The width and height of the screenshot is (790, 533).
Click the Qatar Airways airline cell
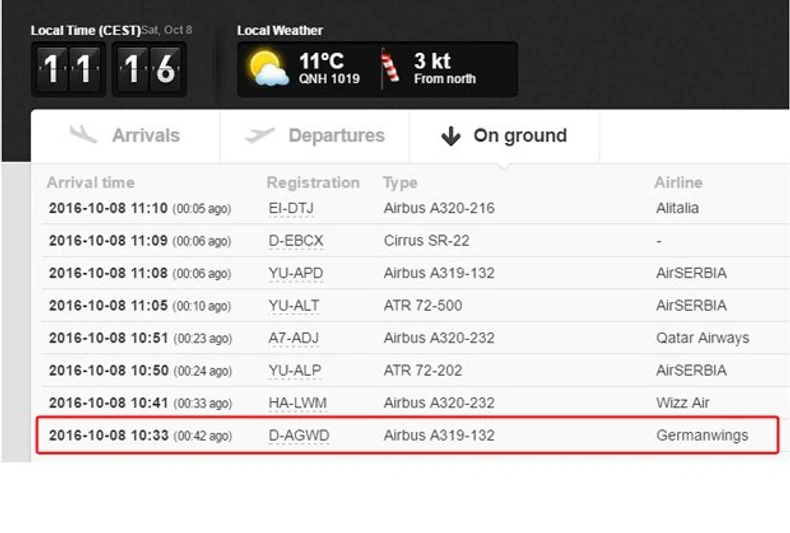point(702,338)
